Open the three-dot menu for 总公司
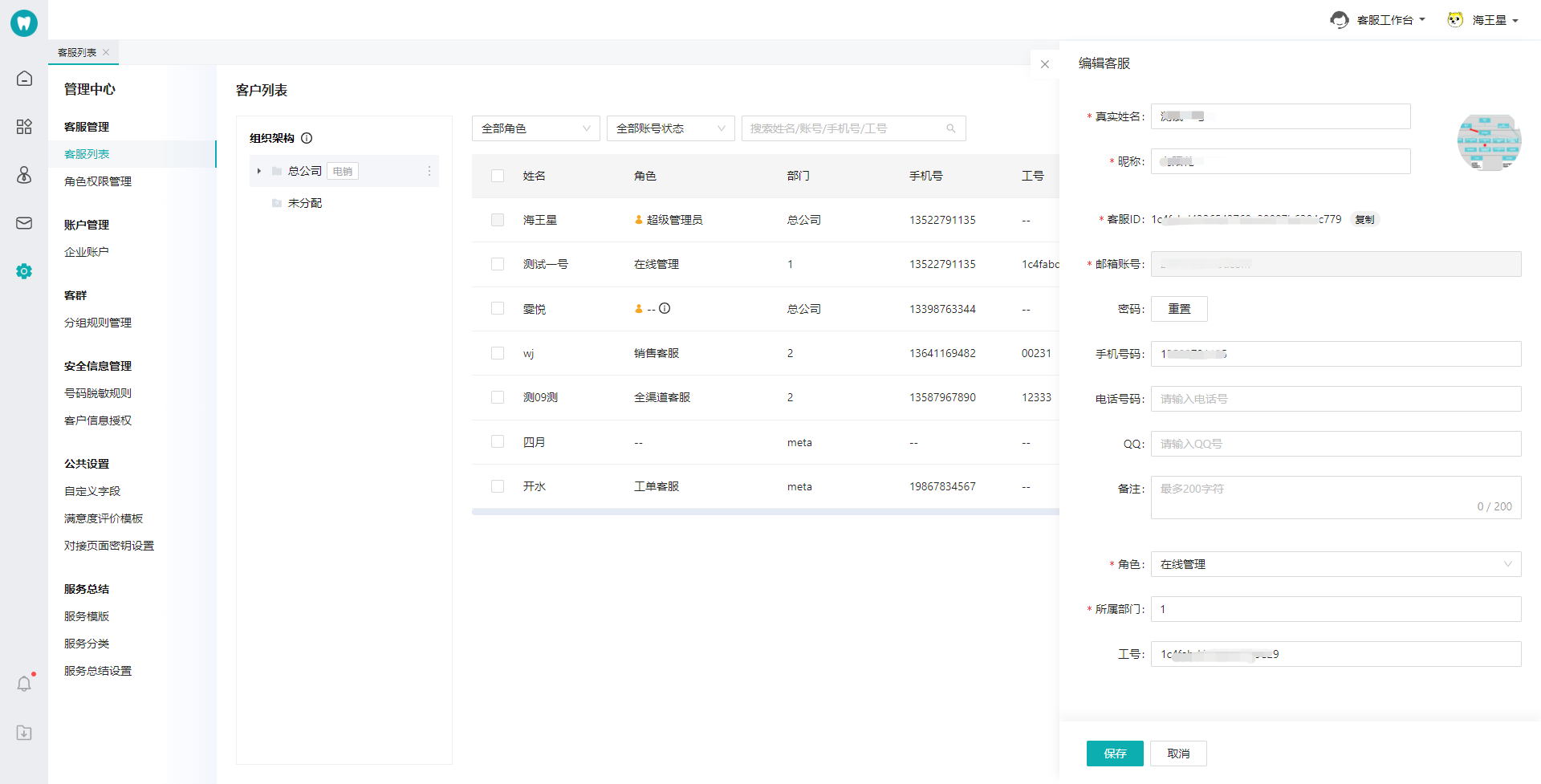The height and width of the screenshot is (784, 1541). point(429,171)
